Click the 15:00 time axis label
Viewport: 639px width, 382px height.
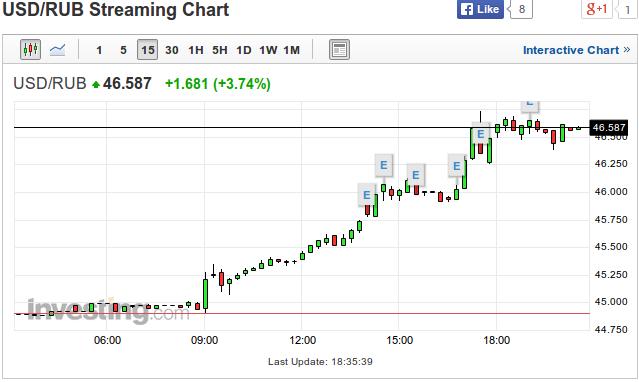pos(399,340)
